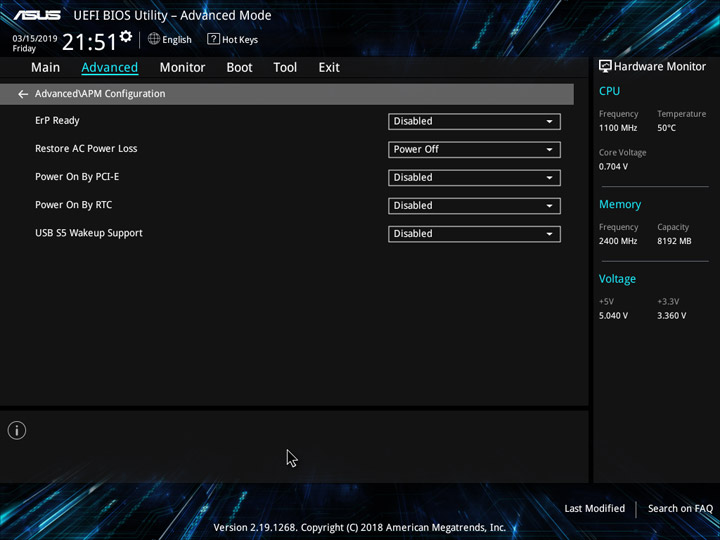Click the Hot Keys question mark icon
The image size is (720, 540).
tap(213, 39)
